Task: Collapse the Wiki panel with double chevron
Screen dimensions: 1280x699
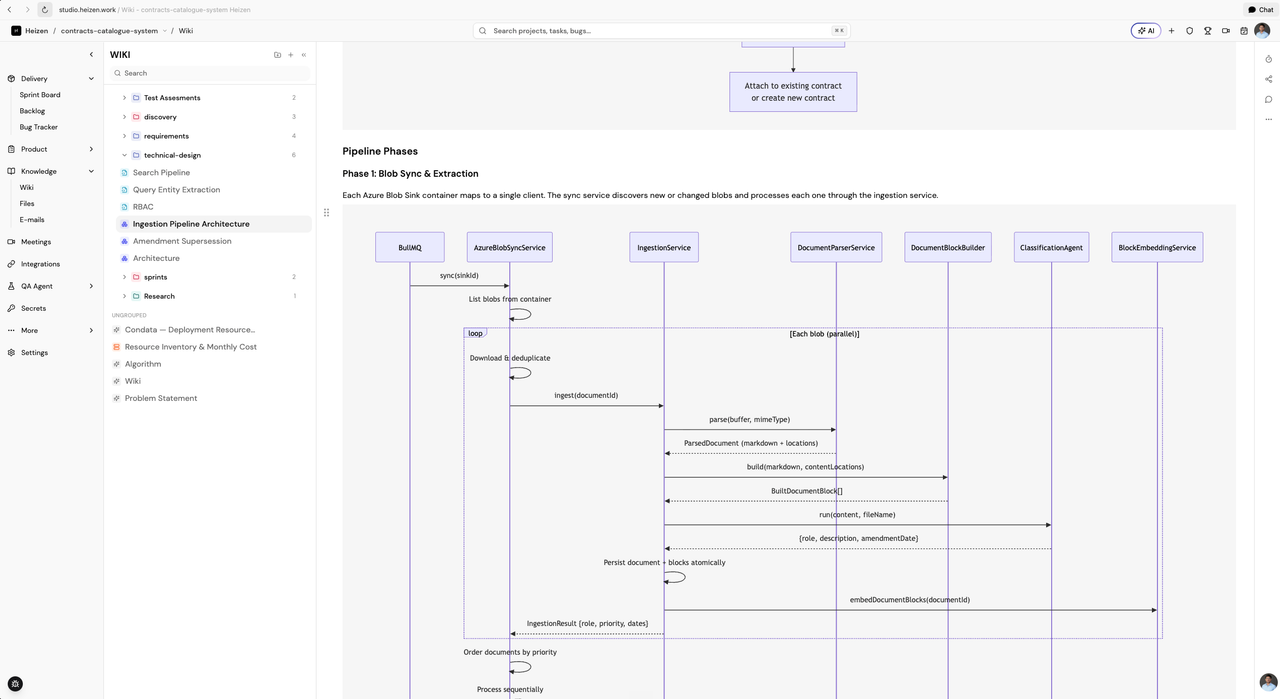Action: coord(304,55)
